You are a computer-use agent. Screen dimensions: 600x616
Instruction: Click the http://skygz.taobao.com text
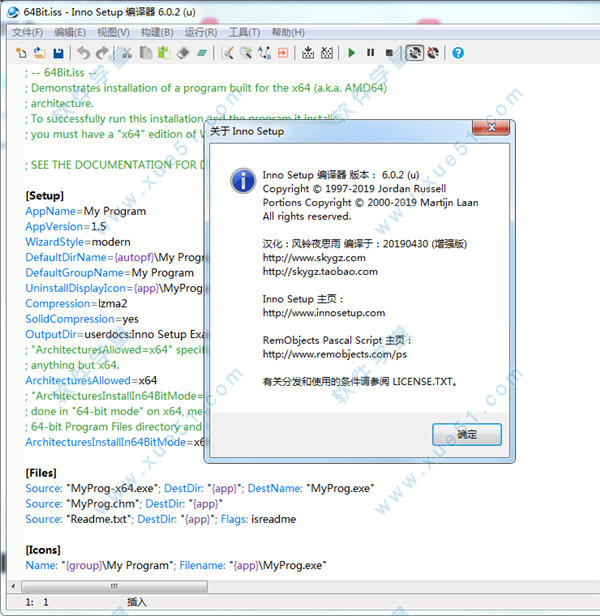point(320,271)
